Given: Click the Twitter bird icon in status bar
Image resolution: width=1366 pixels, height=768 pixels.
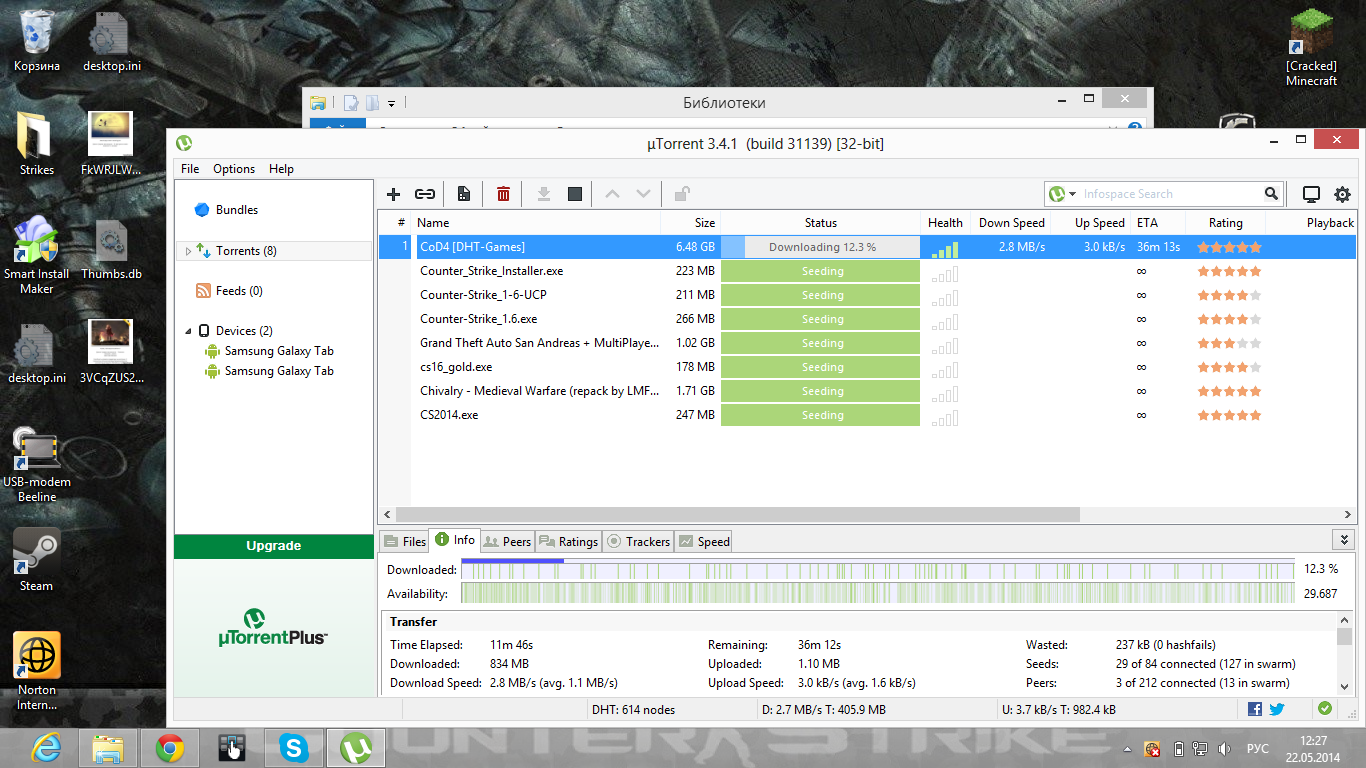Looking at the screenshot, I should [1277, 709].
